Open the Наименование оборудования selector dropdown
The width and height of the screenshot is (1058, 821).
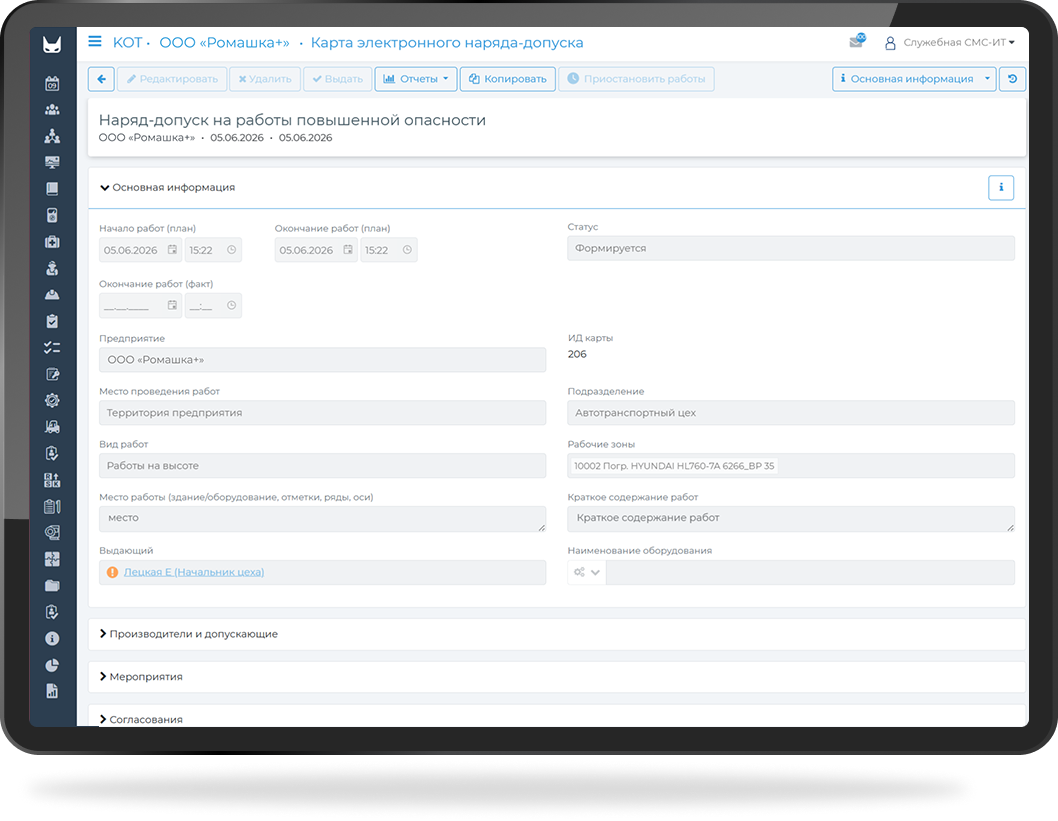[586, 572]
